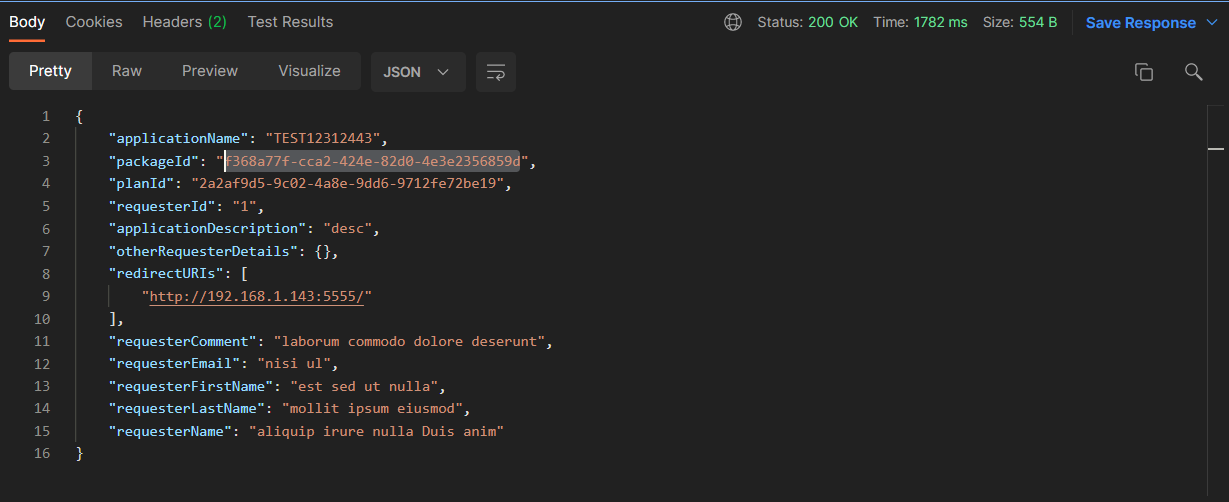Click the Save Response button
This screenshot has width=1229, height=502.
[x=1140, y=22]
